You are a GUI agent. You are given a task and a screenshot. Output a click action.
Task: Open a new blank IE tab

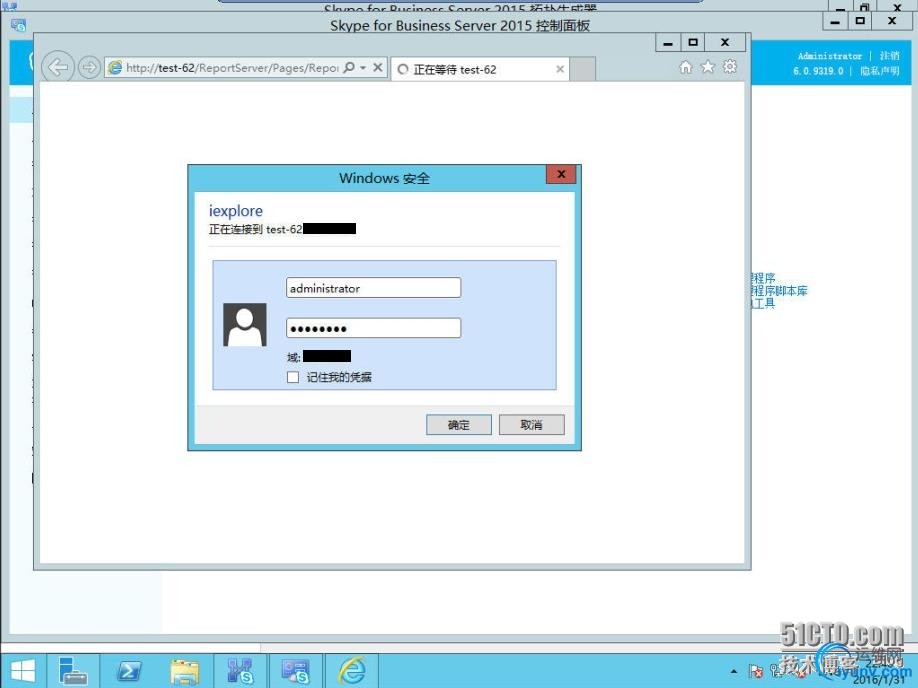pos(582,69)
